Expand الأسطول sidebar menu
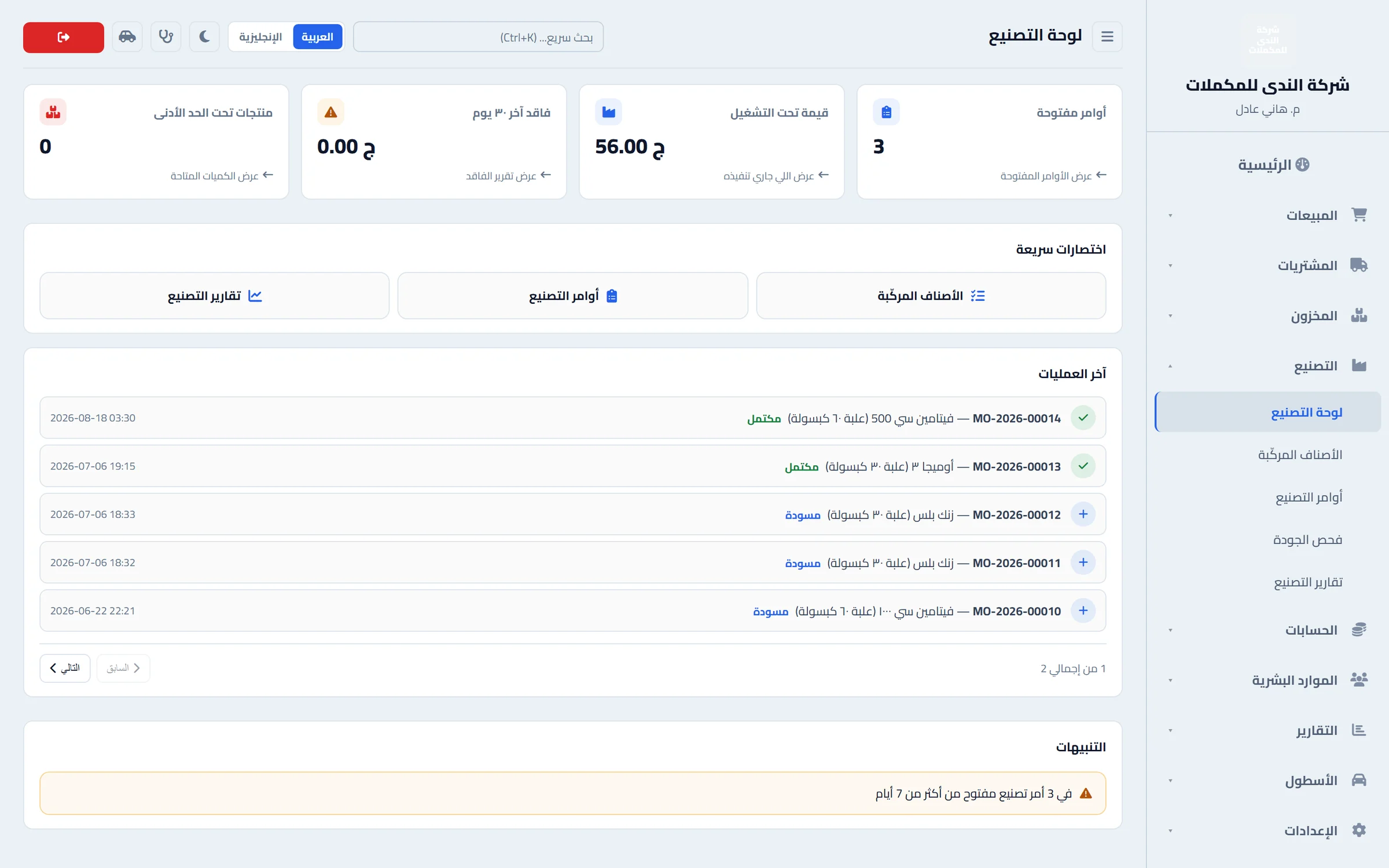1389x868 pixels. click(x=1267, y=781)
